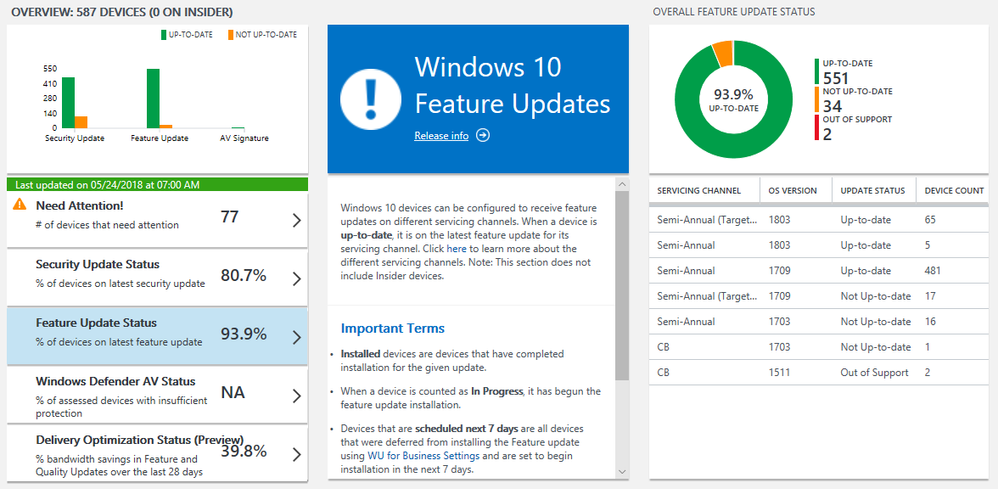The width and height of the screenshot is (998, 489).
Task: Click the scroll-up arrow of description panel
Action: [x=622, y=183]
